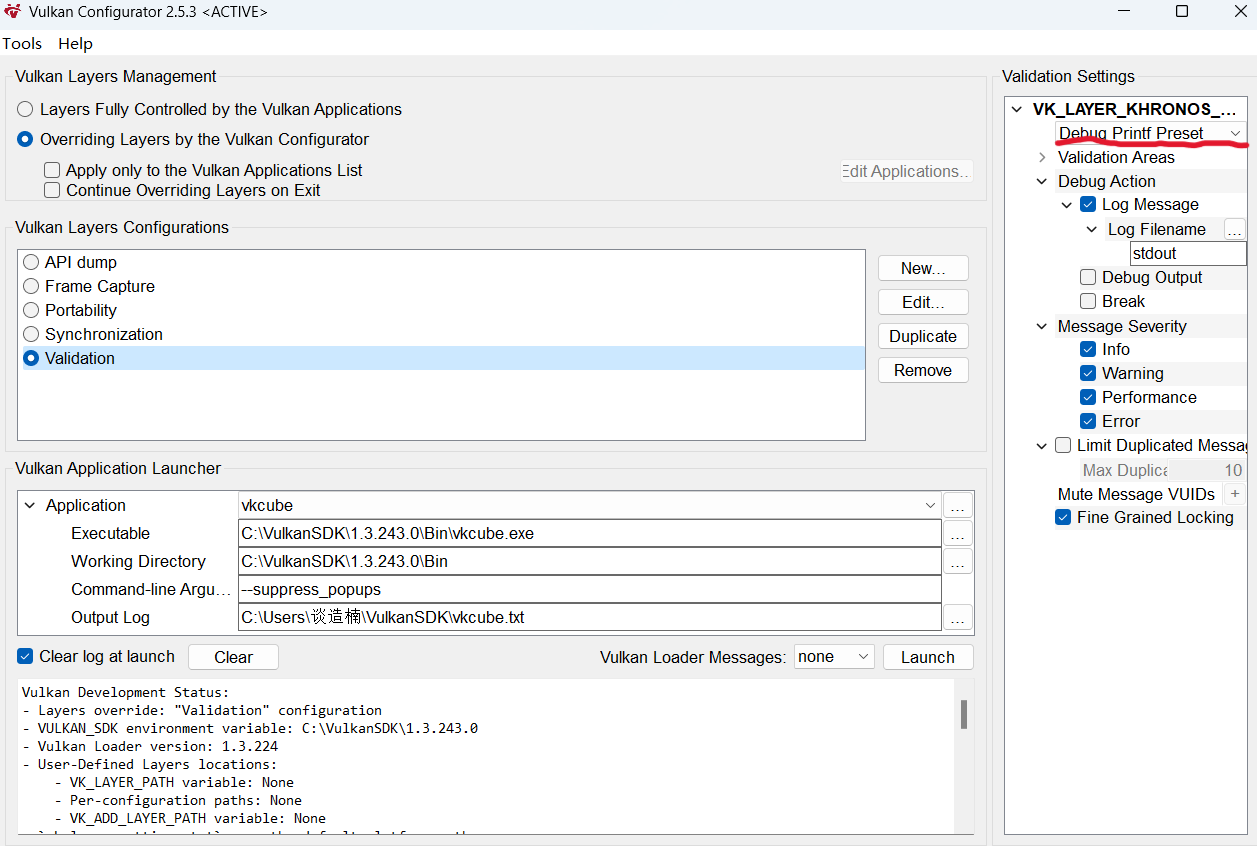Click the Mute Message VUIDs label

1136,494
